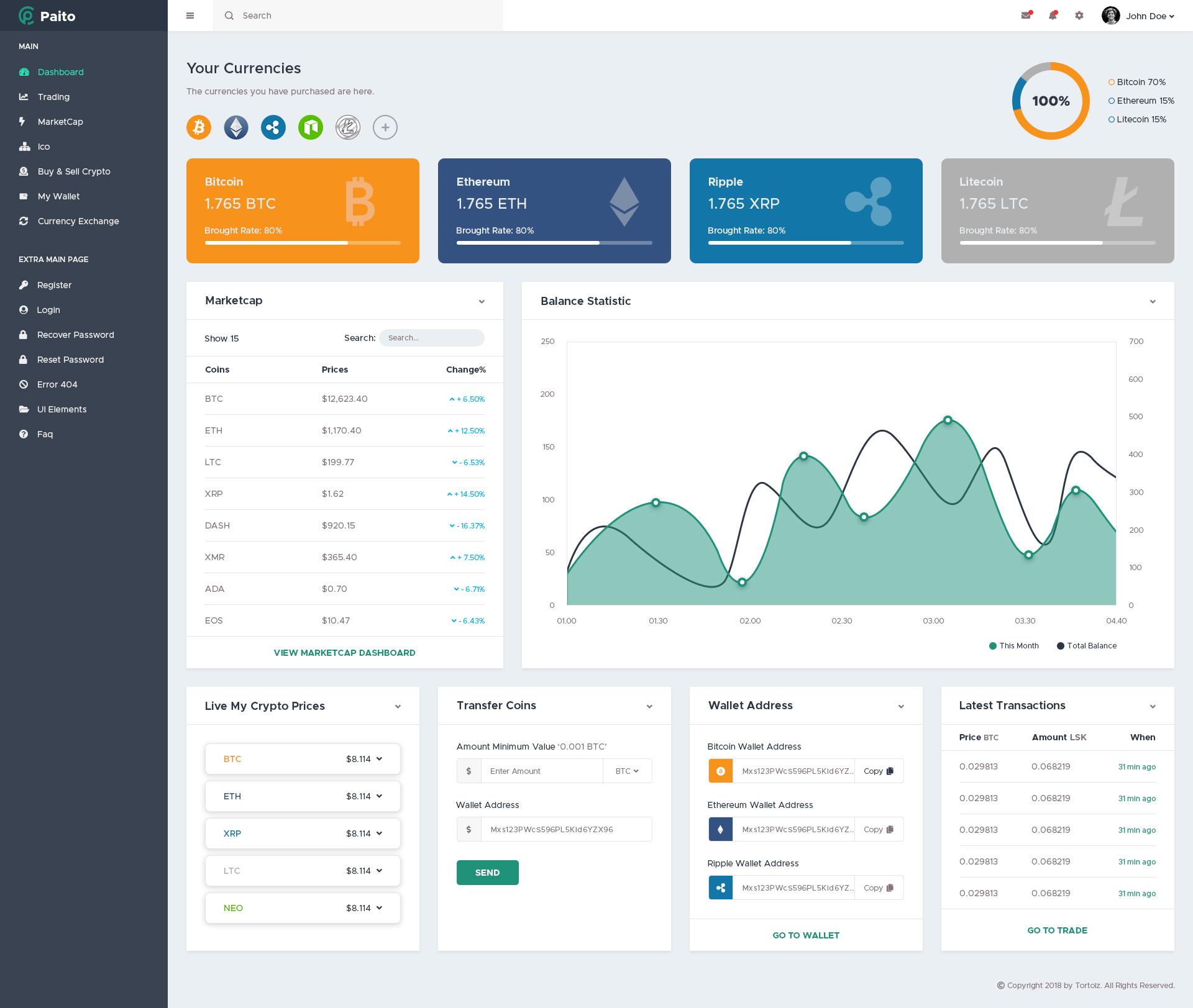Navigate to MarketCap in the sidebar

point(60,122)
